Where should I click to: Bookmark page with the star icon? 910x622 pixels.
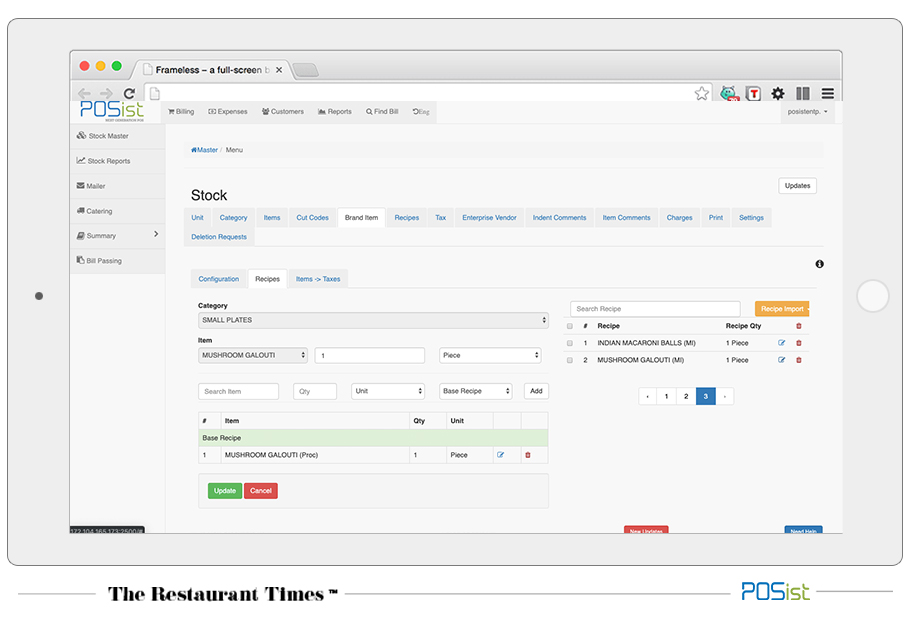click(702, 93)
